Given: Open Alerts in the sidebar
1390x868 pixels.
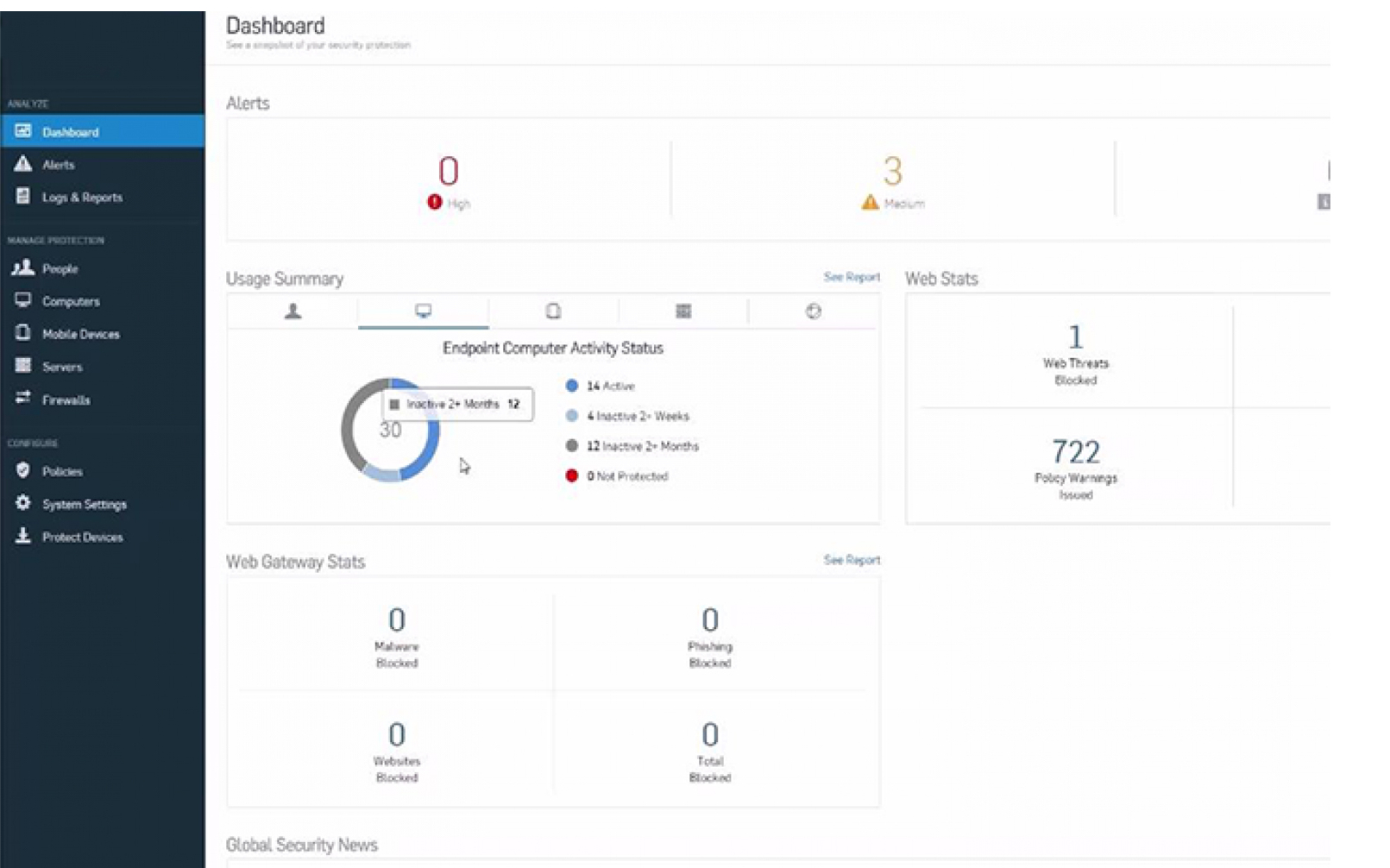Looking at the screenshot, I should [x=59, y=165].
